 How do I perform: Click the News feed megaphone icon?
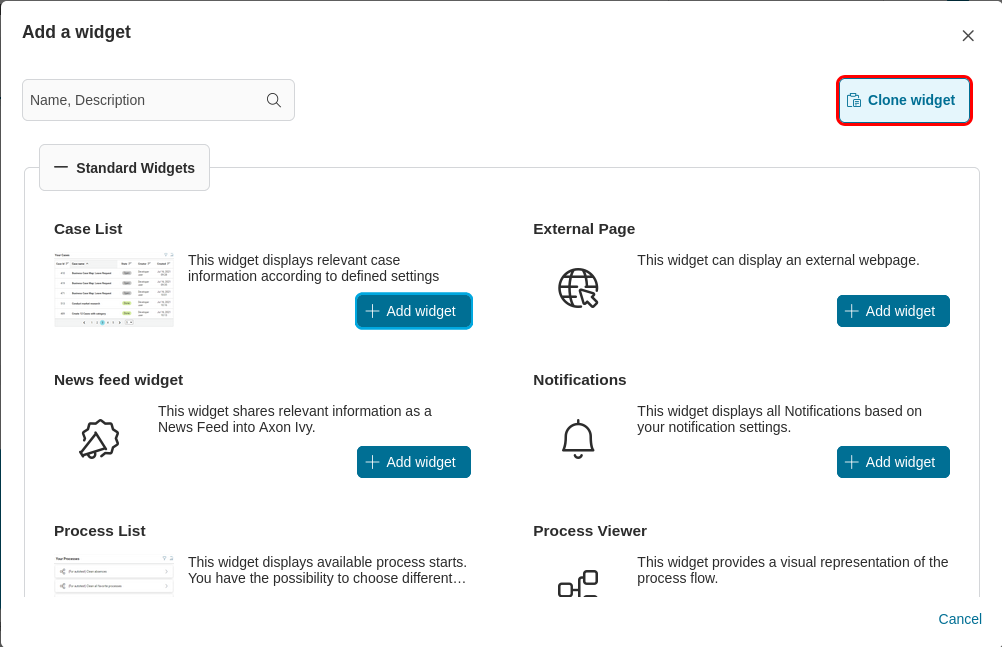tap(99, 439)
